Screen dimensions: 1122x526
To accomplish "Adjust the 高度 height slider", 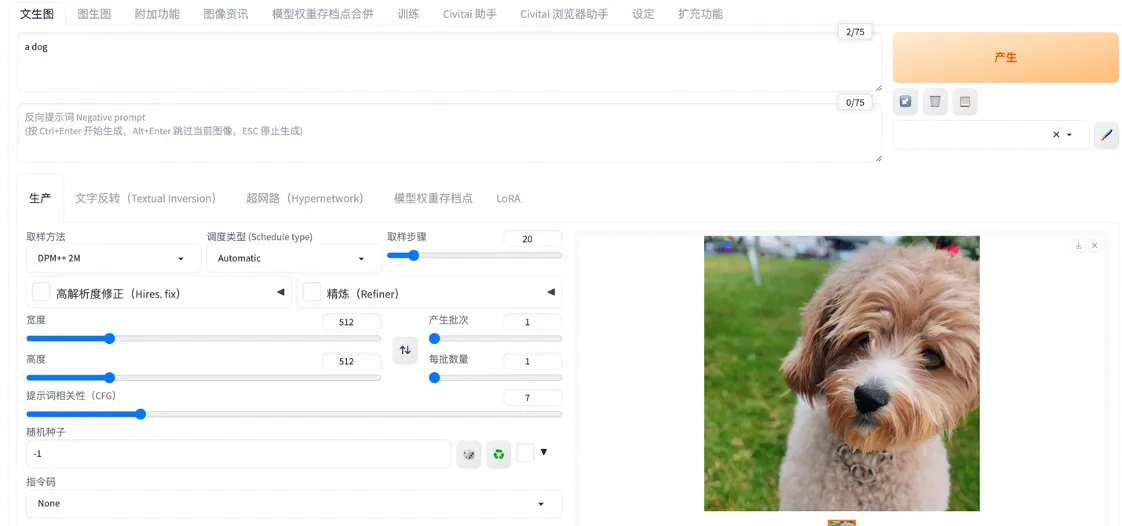I will 204,377.
